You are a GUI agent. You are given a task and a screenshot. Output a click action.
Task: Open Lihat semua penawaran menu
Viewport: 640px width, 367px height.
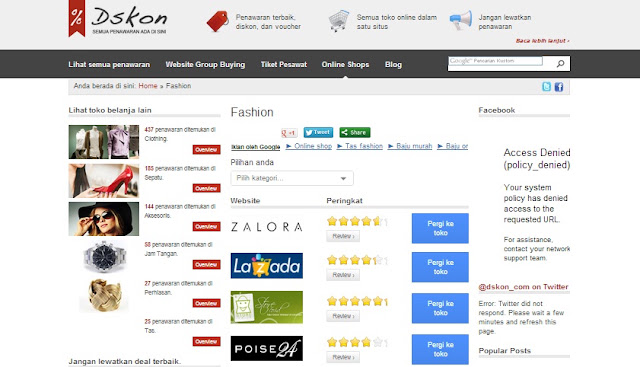pos(109,65)
